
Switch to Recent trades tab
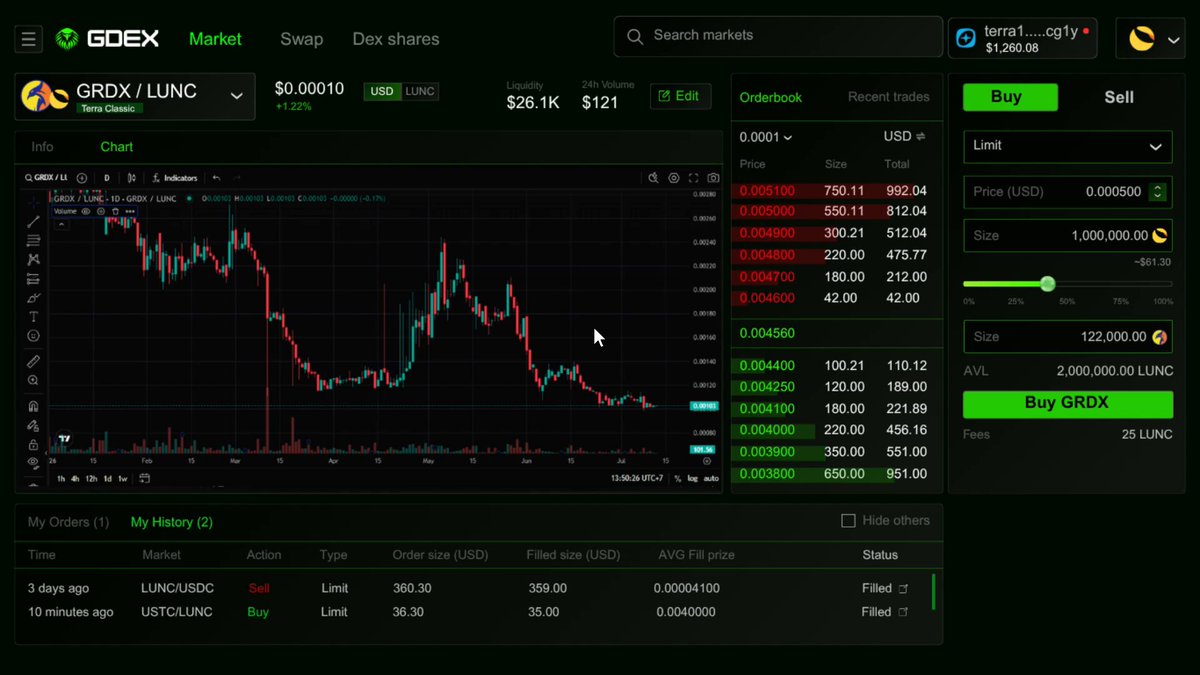point(889,97)
